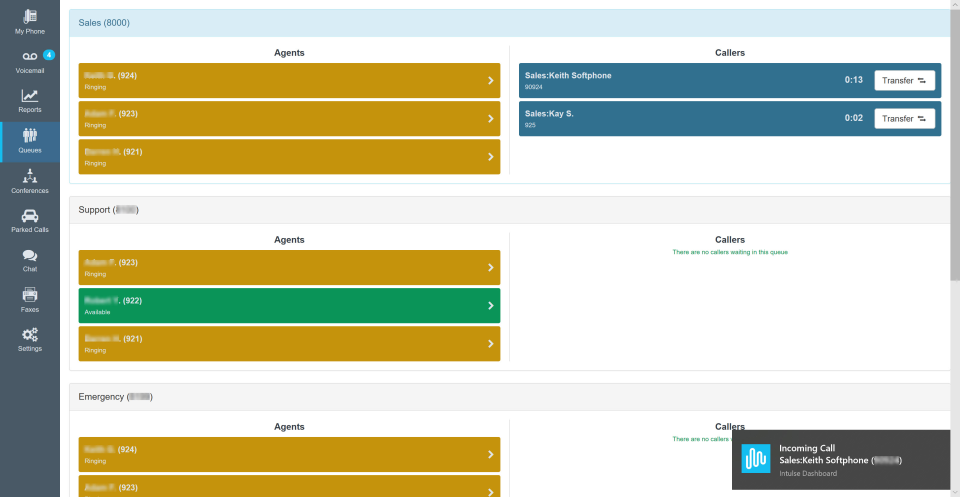Open Settings gears icon
960x497 pixels.
coord(29,335)
